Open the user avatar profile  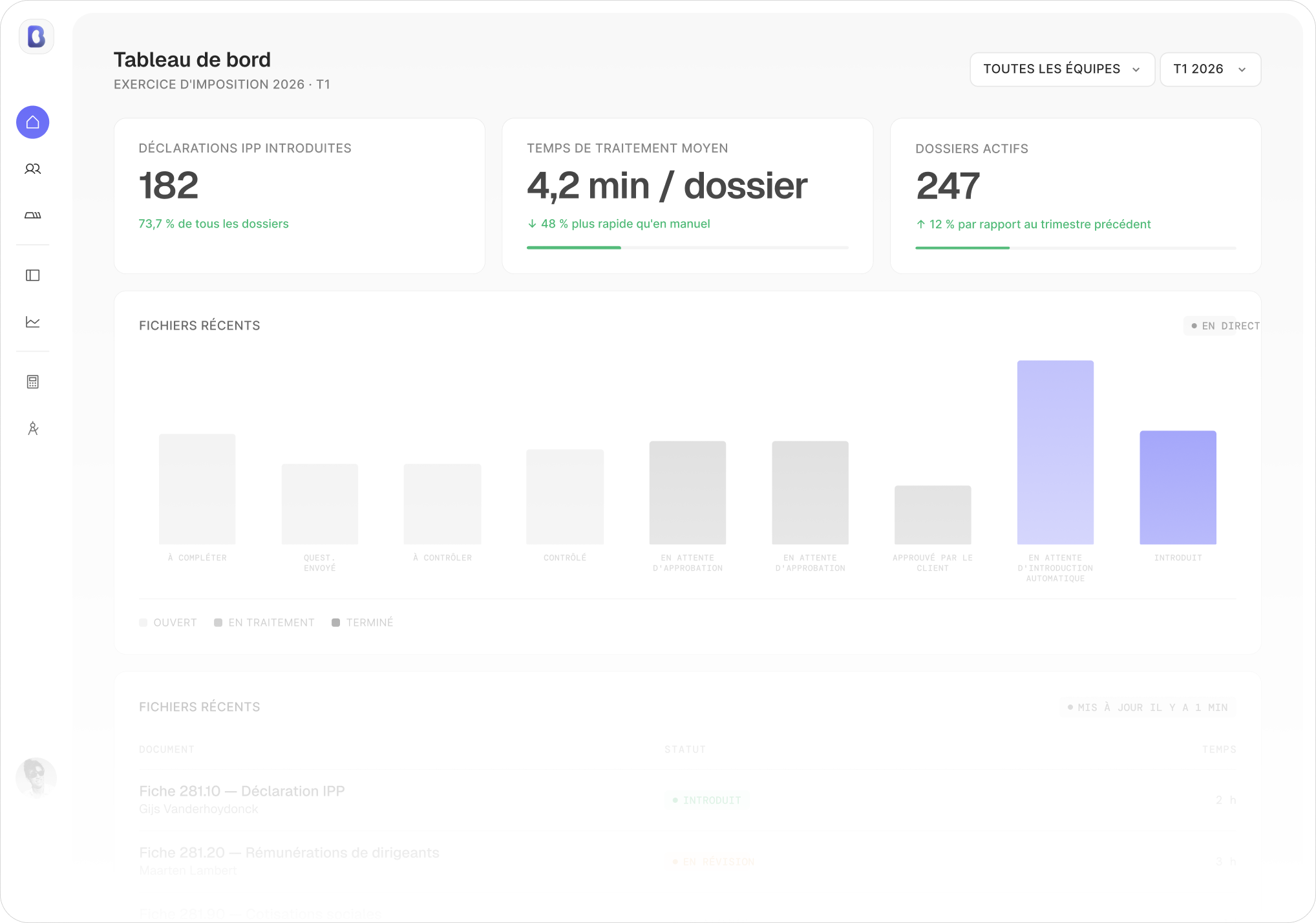click(x=36, y=778)
